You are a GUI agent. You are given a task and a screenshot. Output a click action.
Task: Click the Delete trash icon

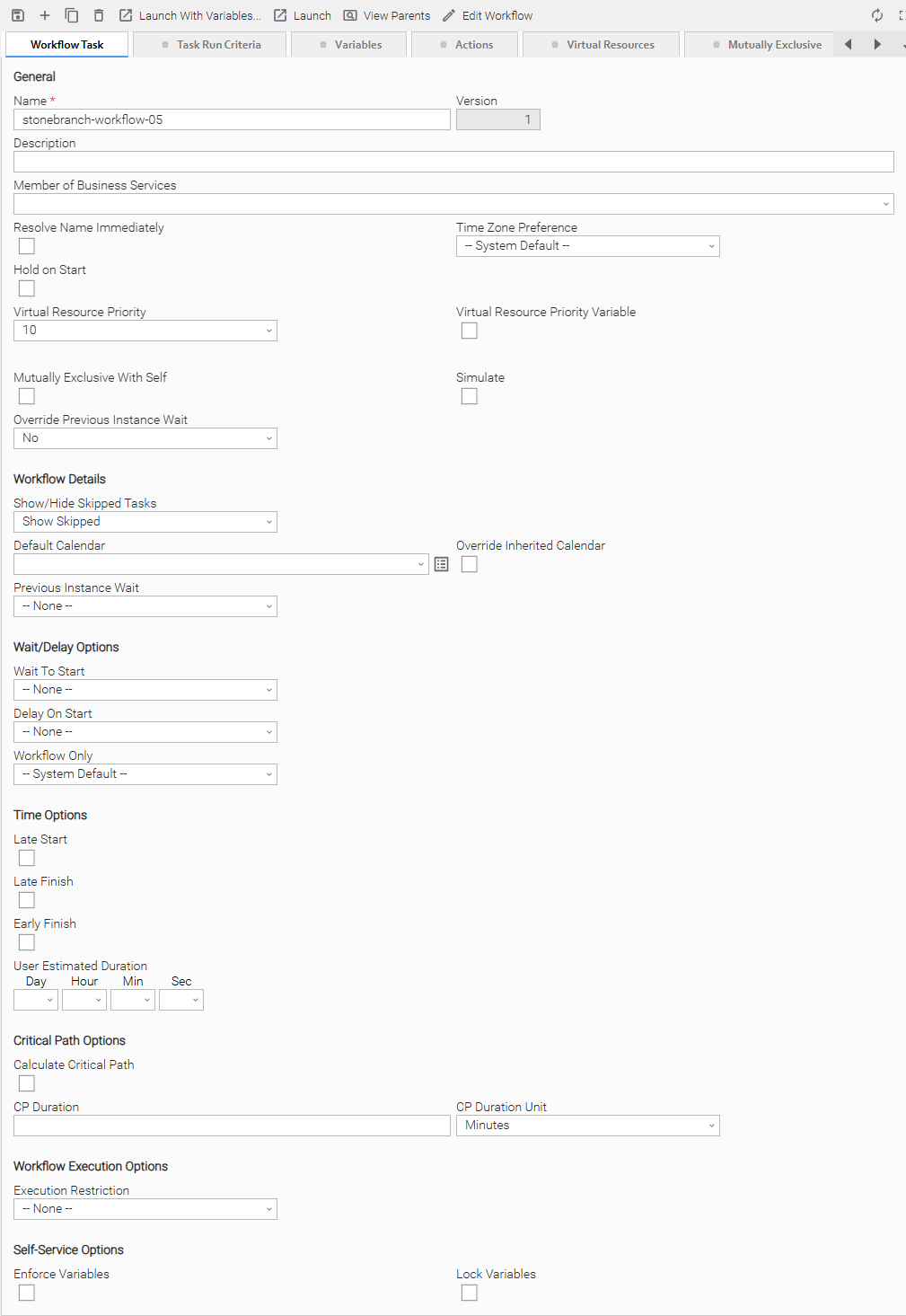click(x=99, y=15)
